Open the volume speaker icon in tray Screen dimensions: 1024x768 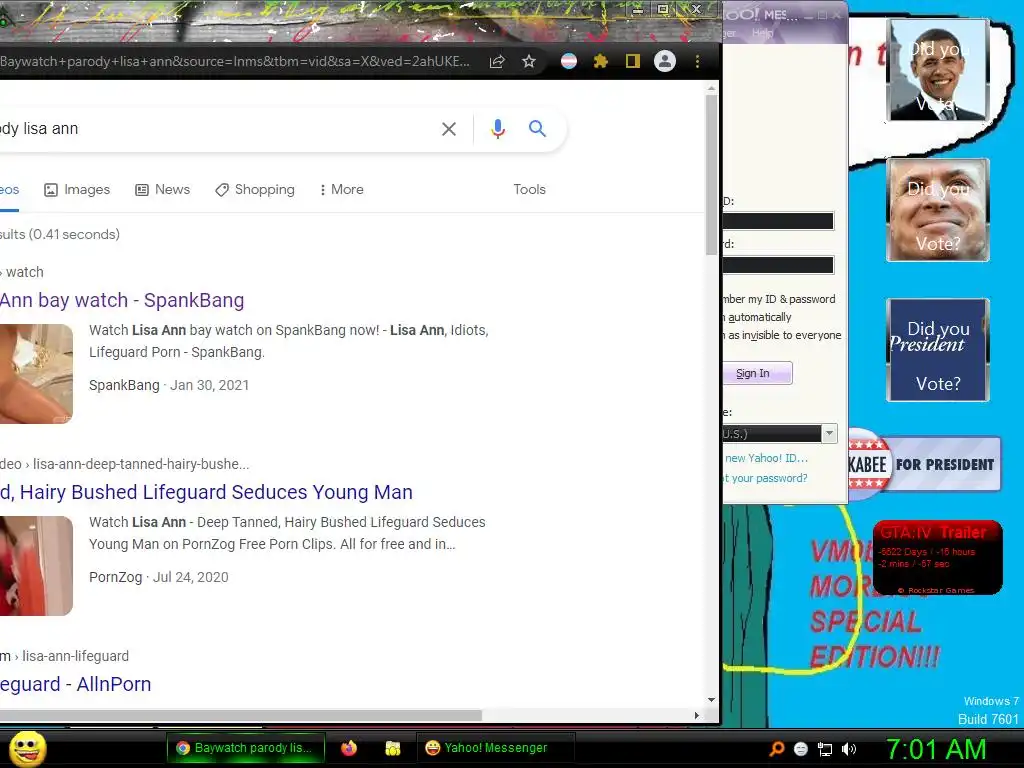(849, 749)
